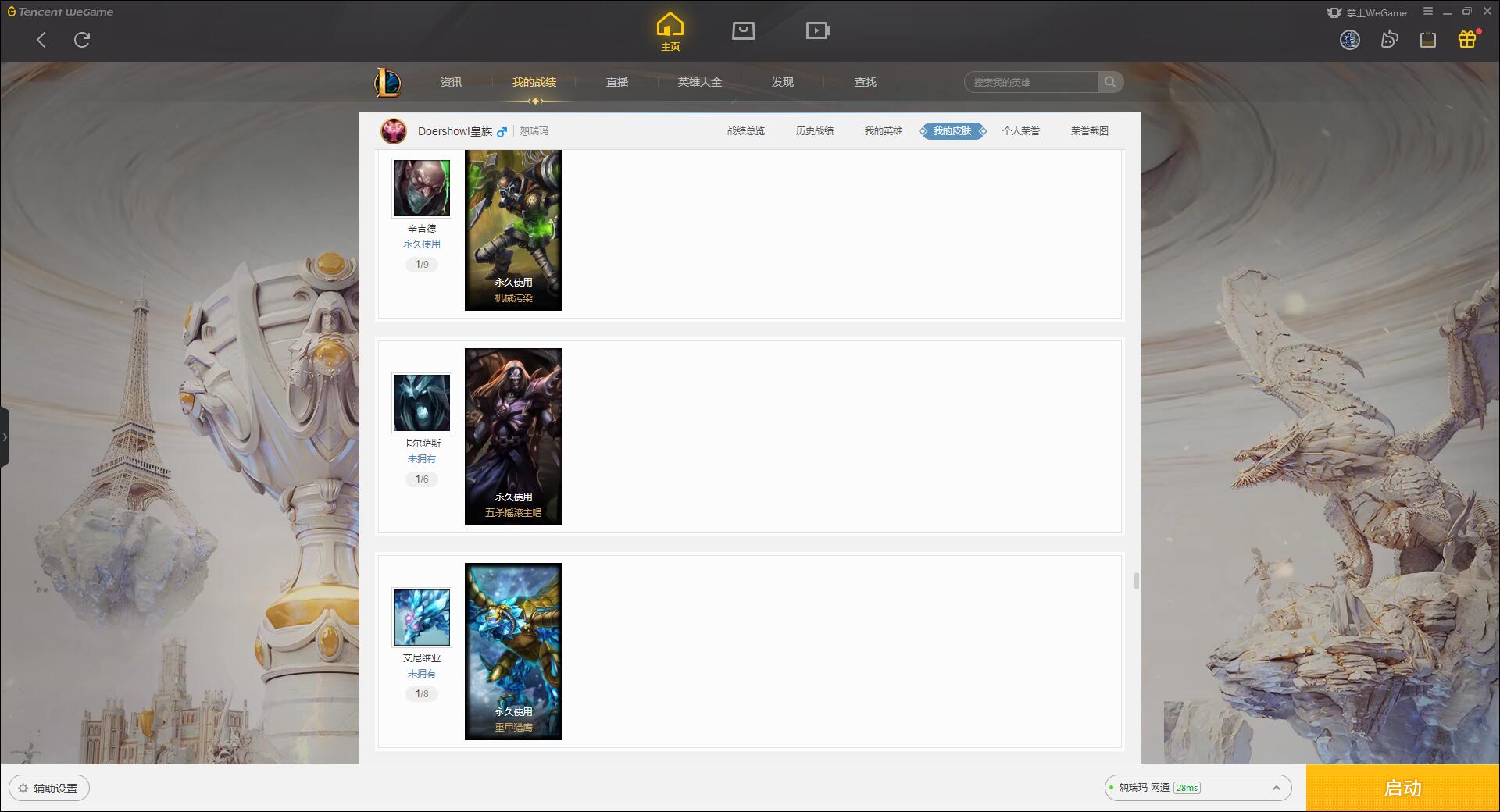Click into the 搜索我的英雄 search field

[x=1031, y=82]
